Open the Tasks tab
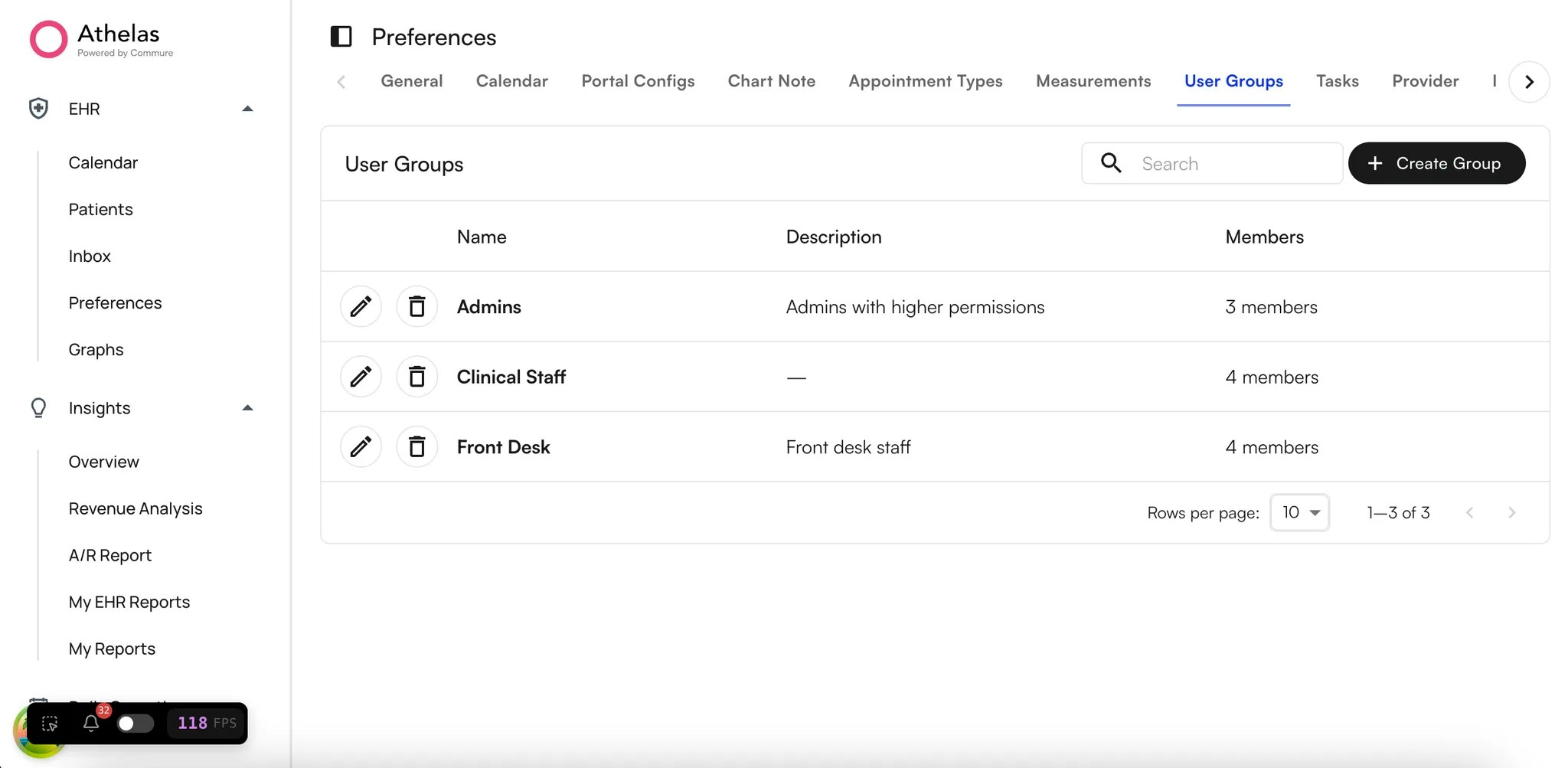 [1337, 80]
